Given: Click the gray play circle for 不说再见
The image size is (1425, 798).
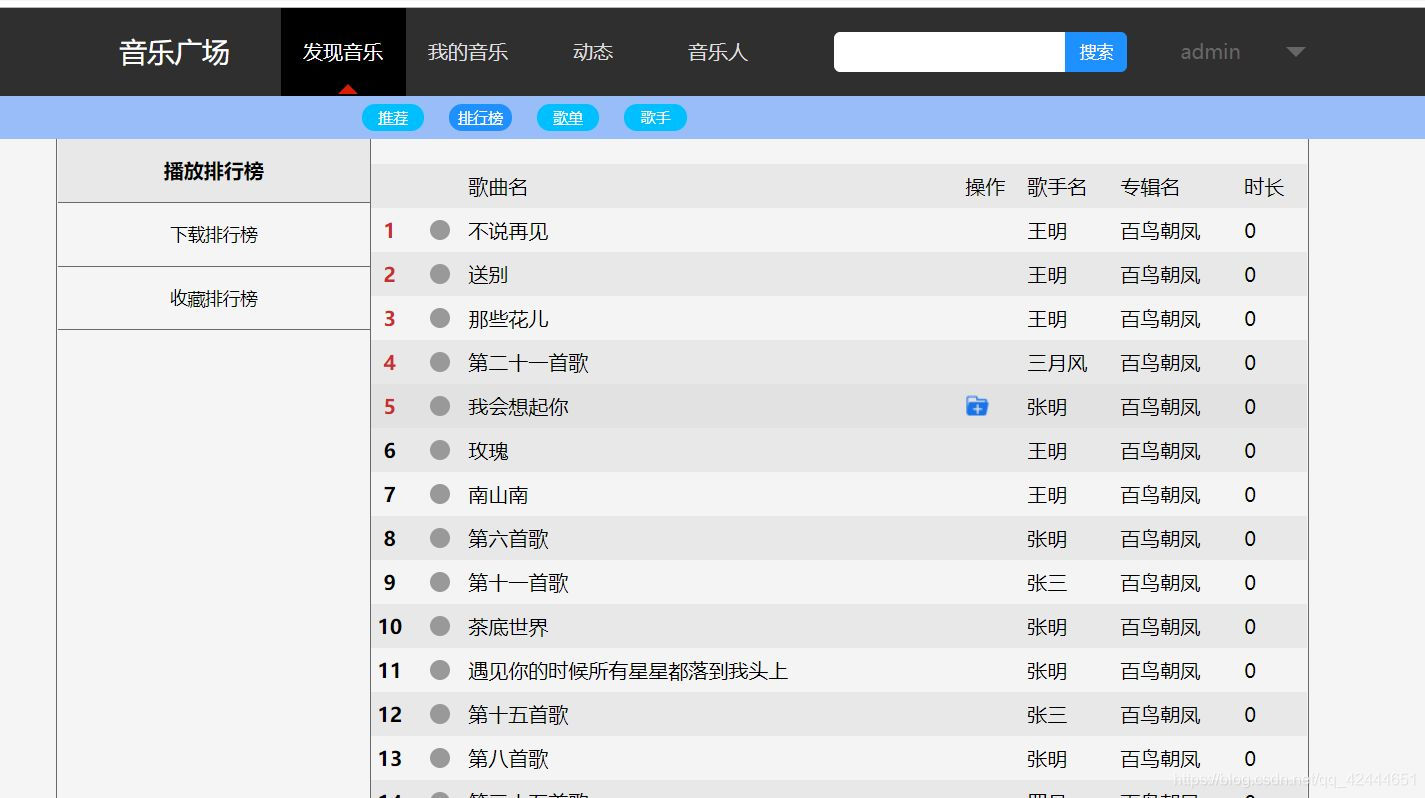Looking at the screenshot, I should [440, 230].
